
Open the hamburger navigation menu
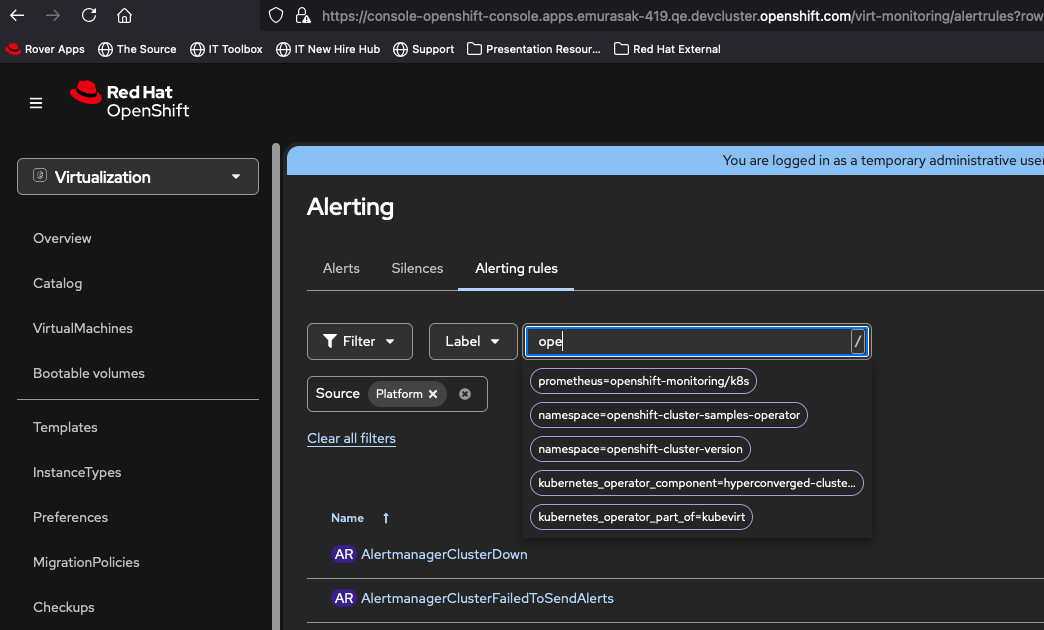(36, 103)
